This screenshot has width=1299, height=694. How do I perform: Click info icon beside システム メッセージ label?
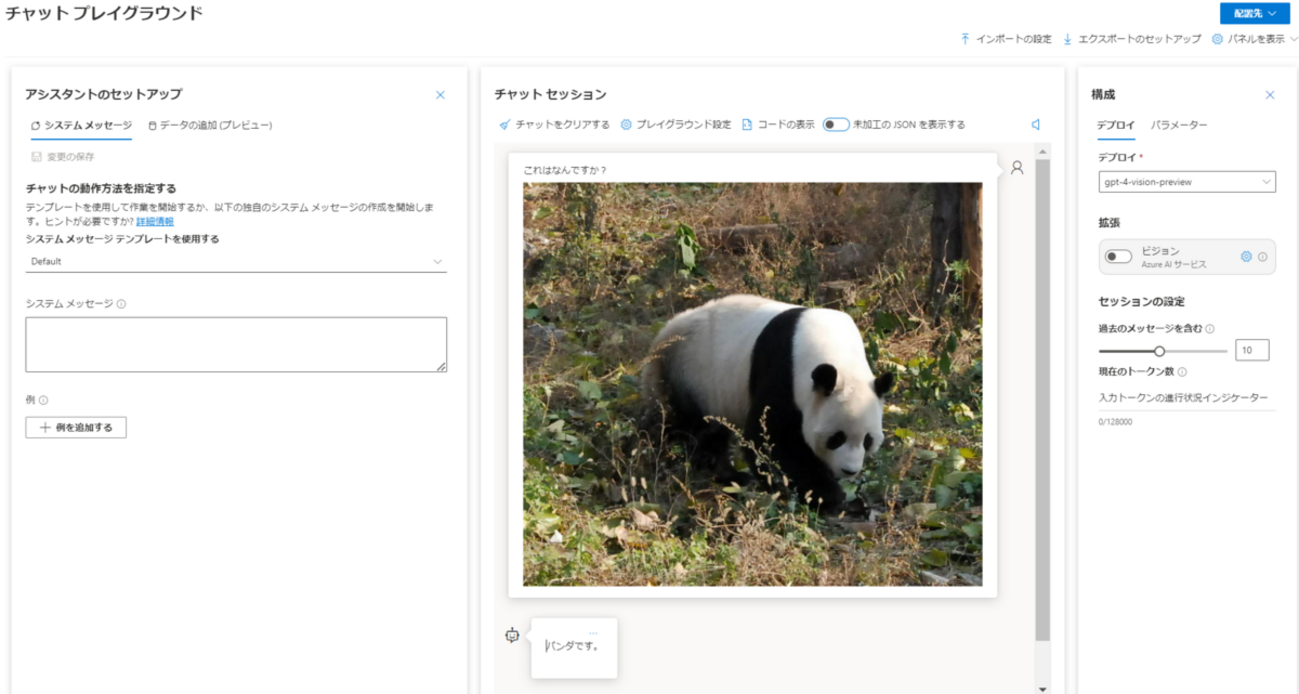coord(121,304)
